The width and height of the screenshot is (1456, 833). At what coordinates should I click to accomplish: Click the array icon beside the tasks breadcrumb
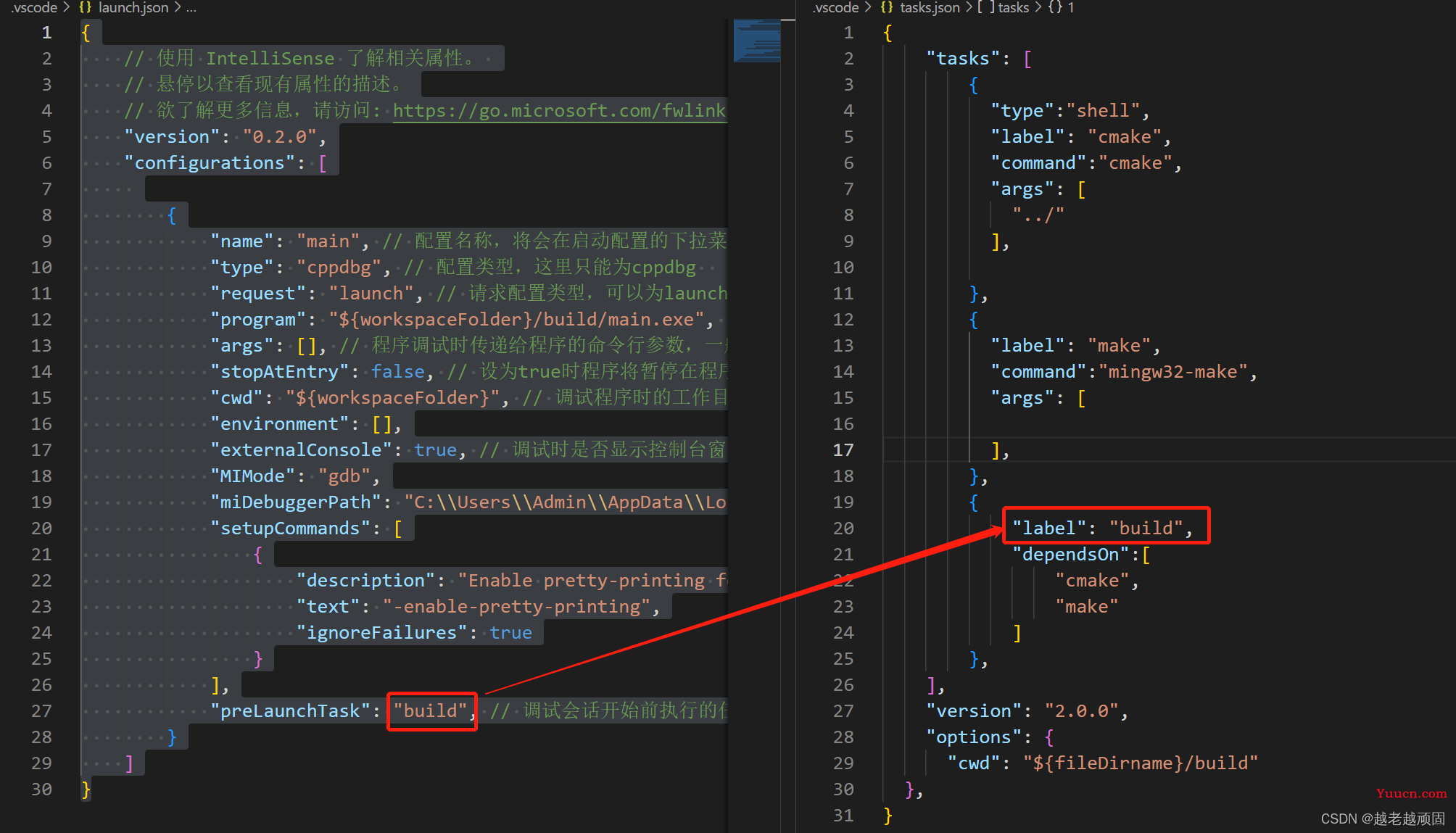pyautogui.click(x=986, y=7)
